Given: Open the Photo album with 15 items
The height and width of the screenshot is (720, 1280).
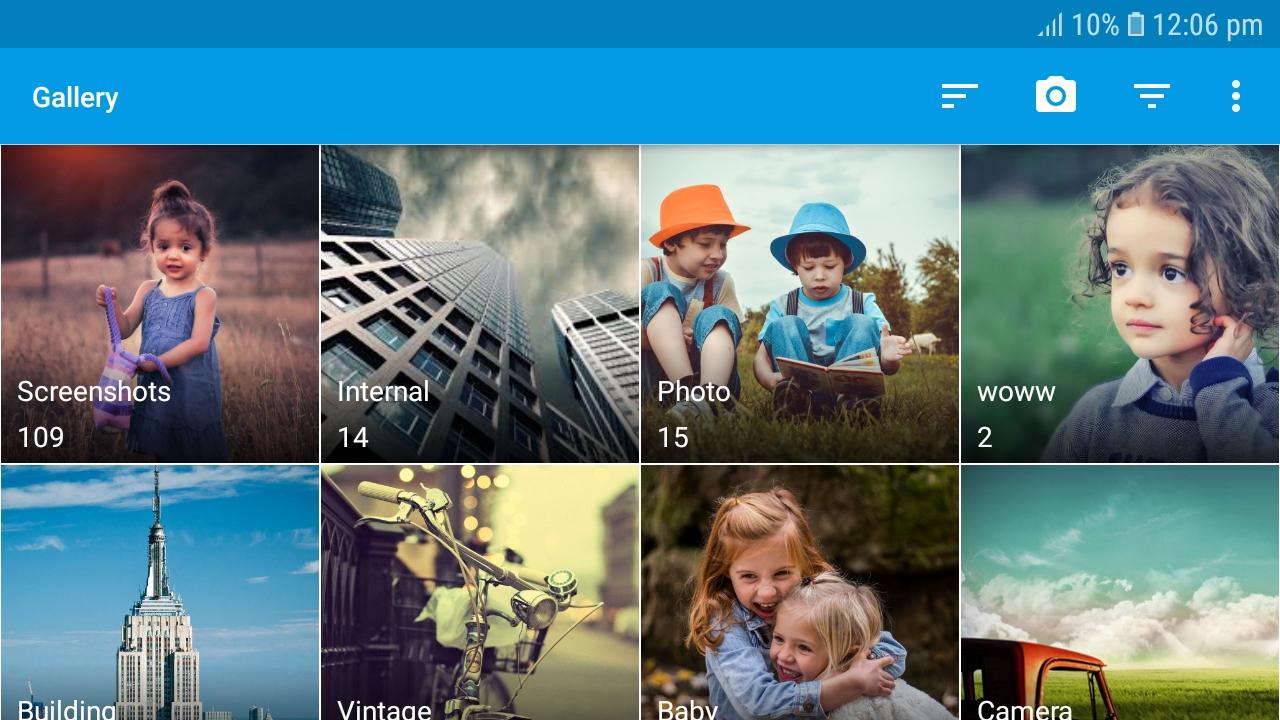Looking at the screenshot, I should click(800, 304).
